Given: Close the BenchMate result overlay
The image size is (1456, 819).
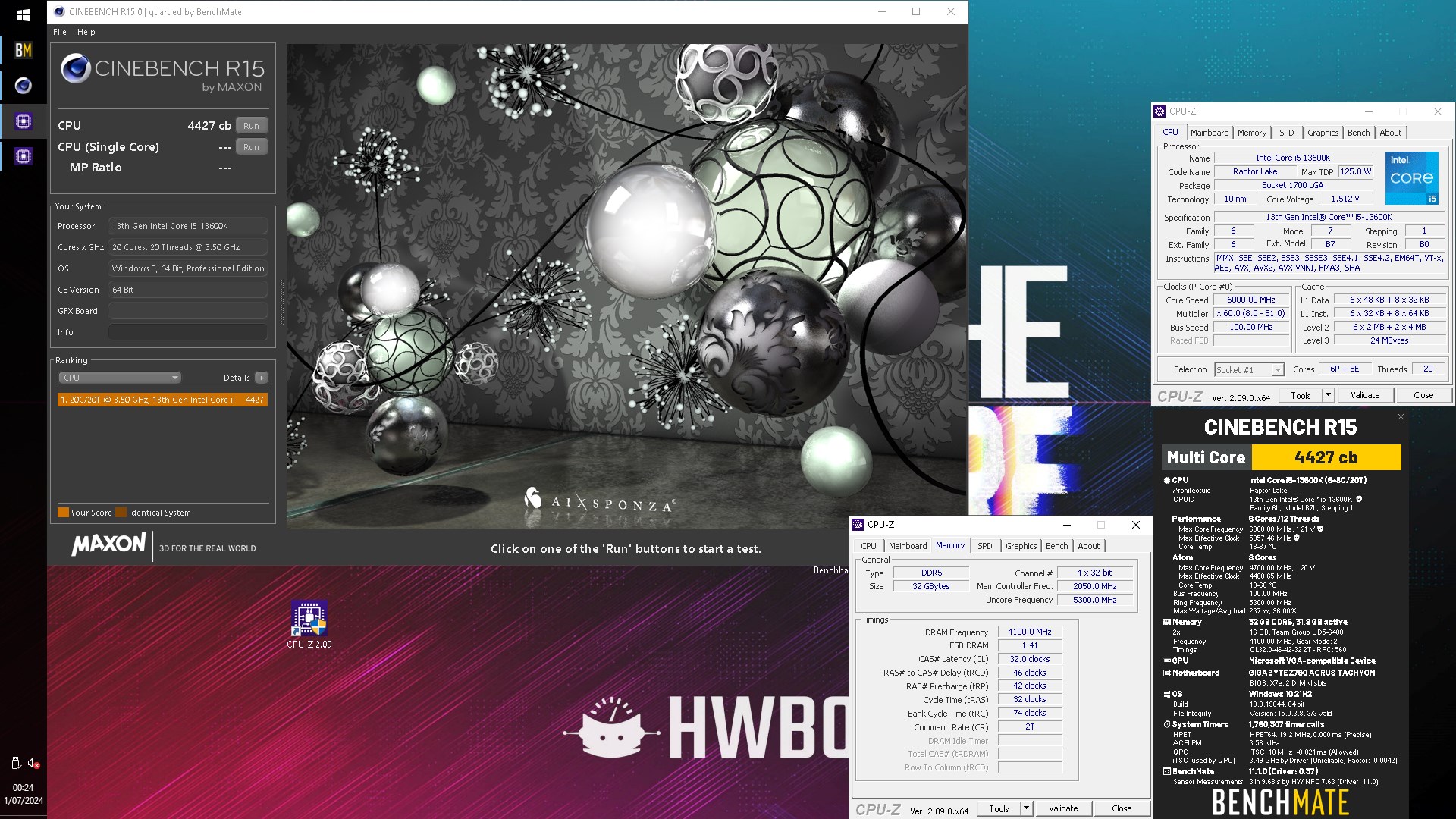Looking at the screenshot, I should [x=1401, y=417].
